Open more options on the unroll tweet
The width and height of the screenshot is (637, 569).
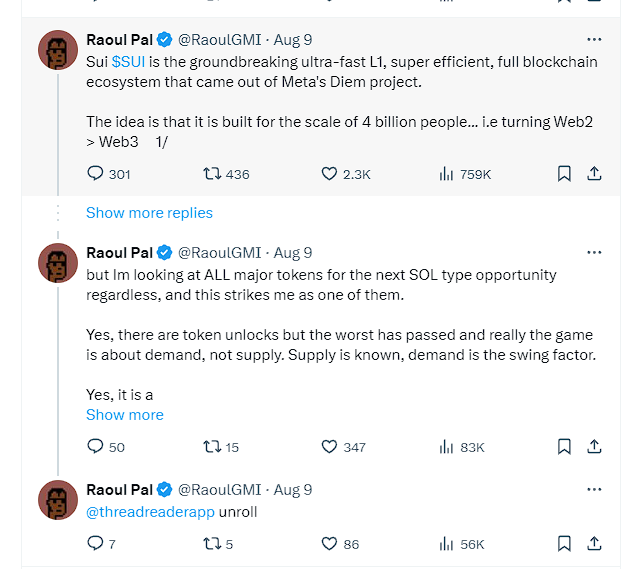(594, 490)
